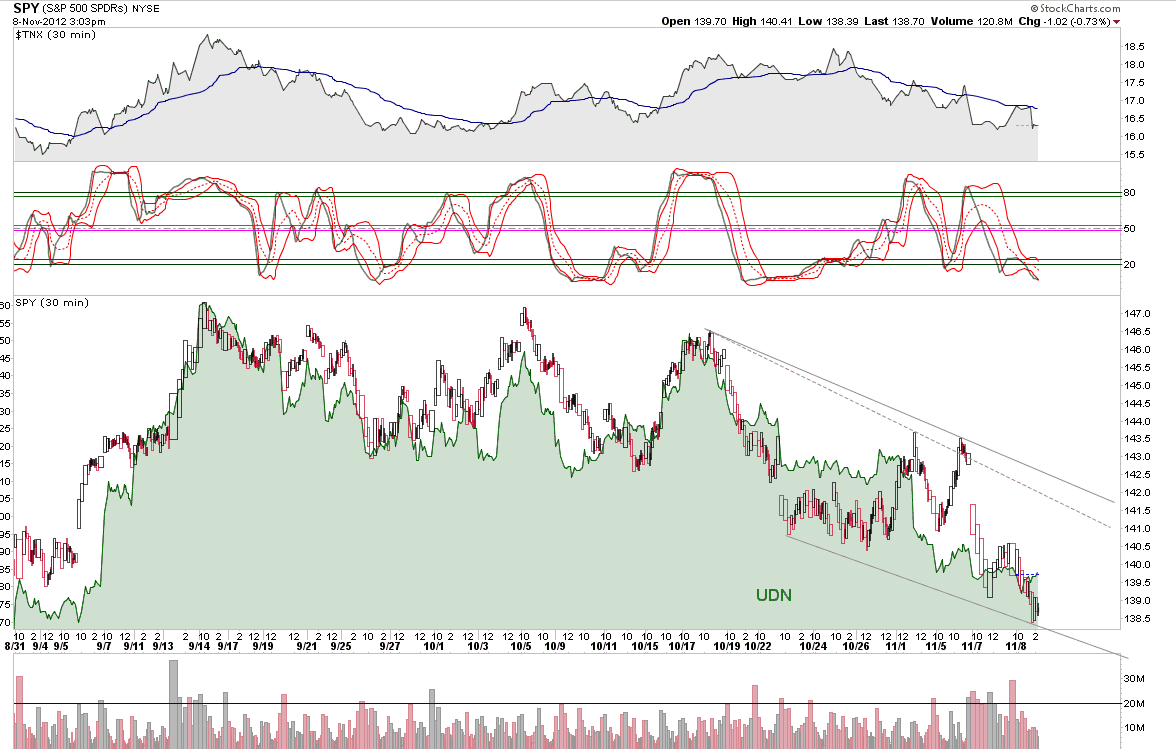The image size is (1176, 749).
Task: Click the 9/14 date label
Action: point(199,646)
